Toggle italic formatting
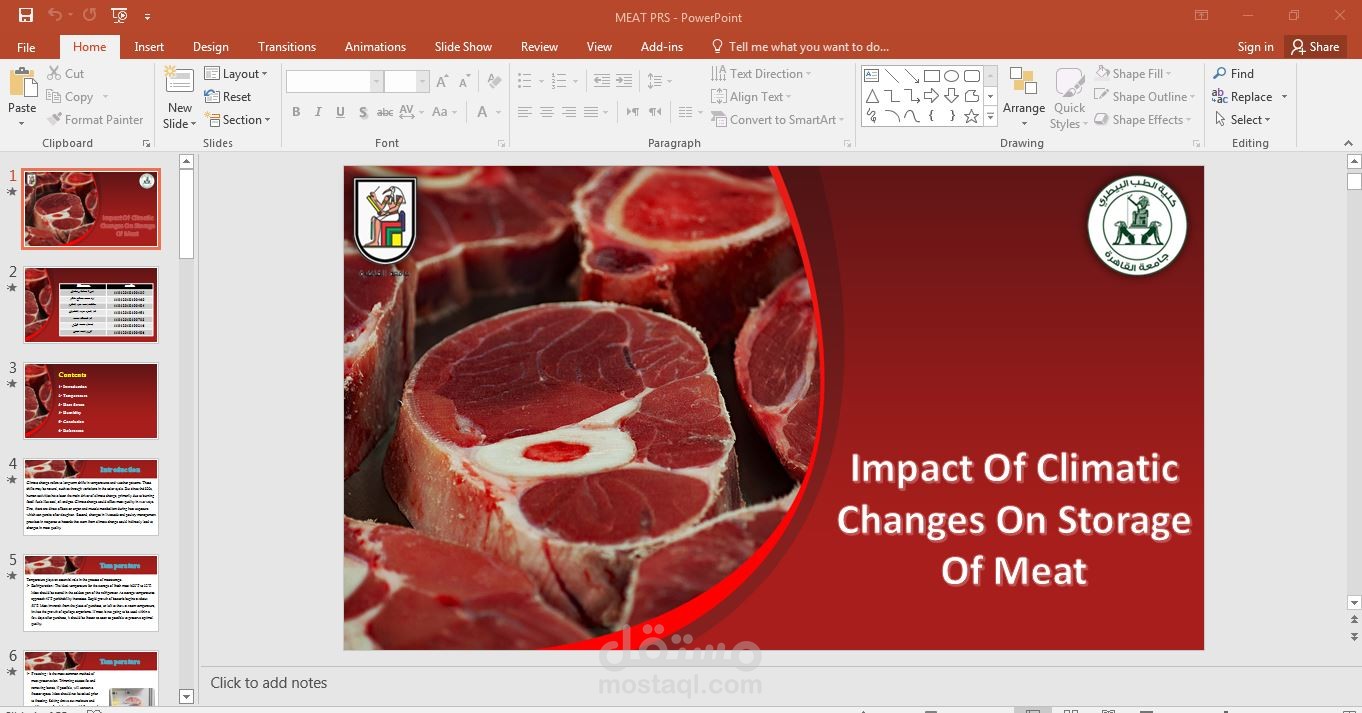The height and width of the screenshot is (713, 1362). pos(318,112)
